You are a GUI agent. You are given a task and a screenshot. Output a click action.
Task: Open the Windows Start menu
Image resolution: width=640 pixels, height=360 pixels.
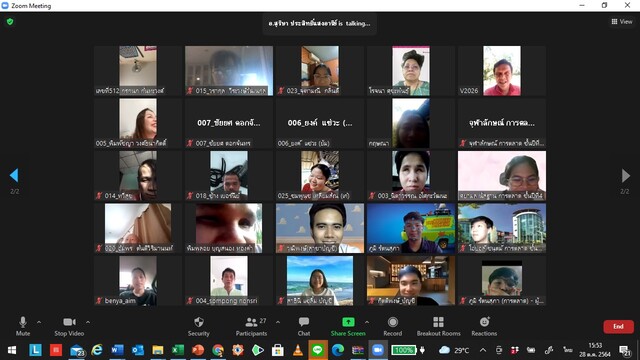pos(12,350)
